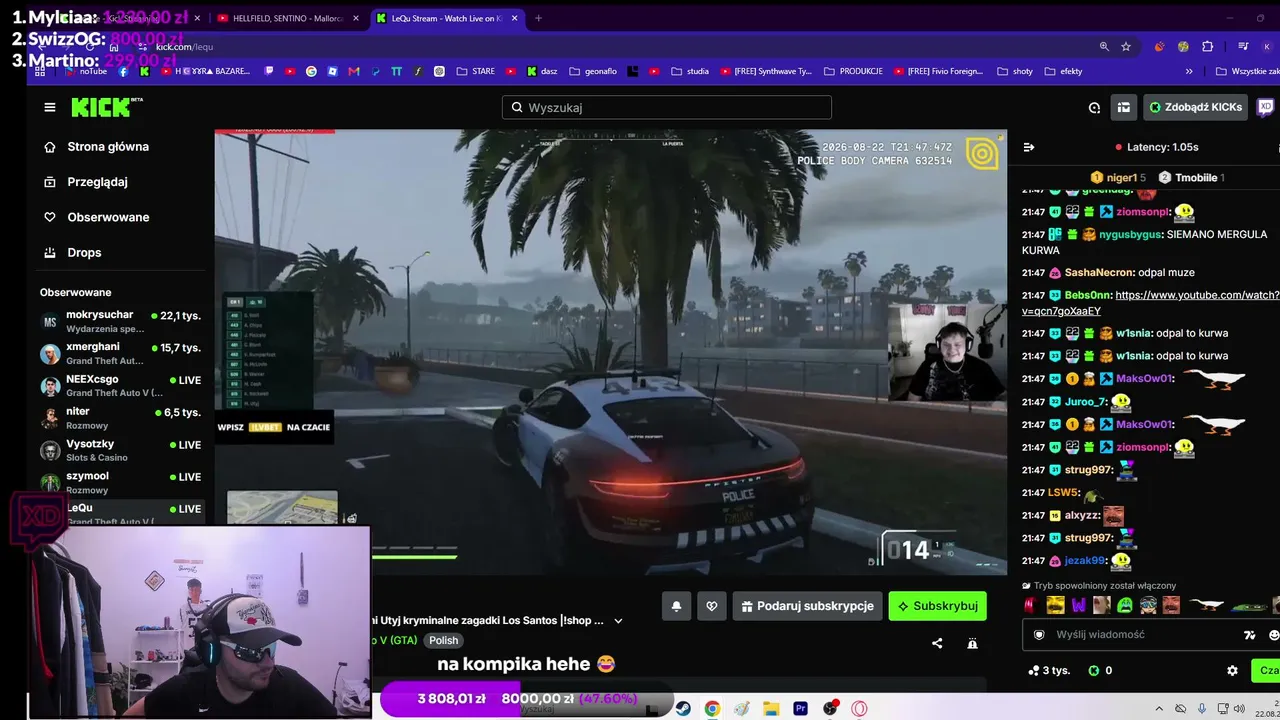This screenshot has width=1280, height=720.
Task: Bookmark this page with the star icon
Action: click(x=1126, y=47)
